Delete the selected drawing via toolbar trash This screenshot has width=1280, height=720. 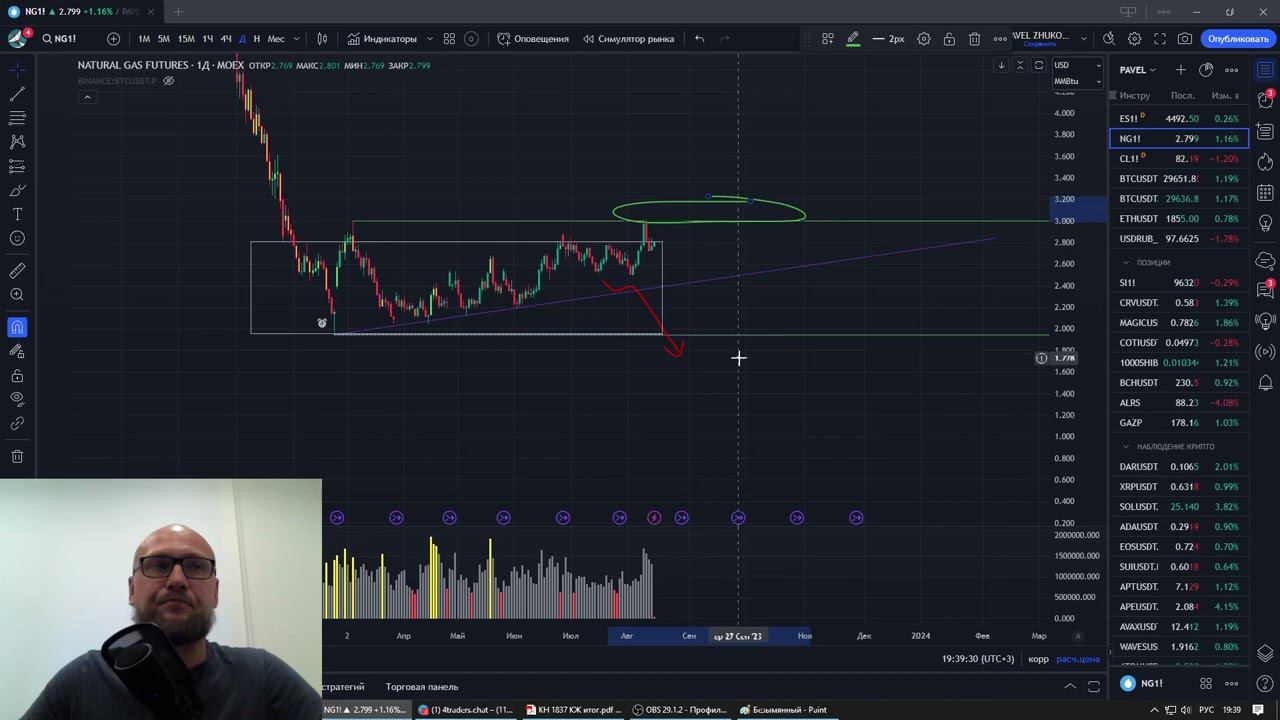click(974, 39)
